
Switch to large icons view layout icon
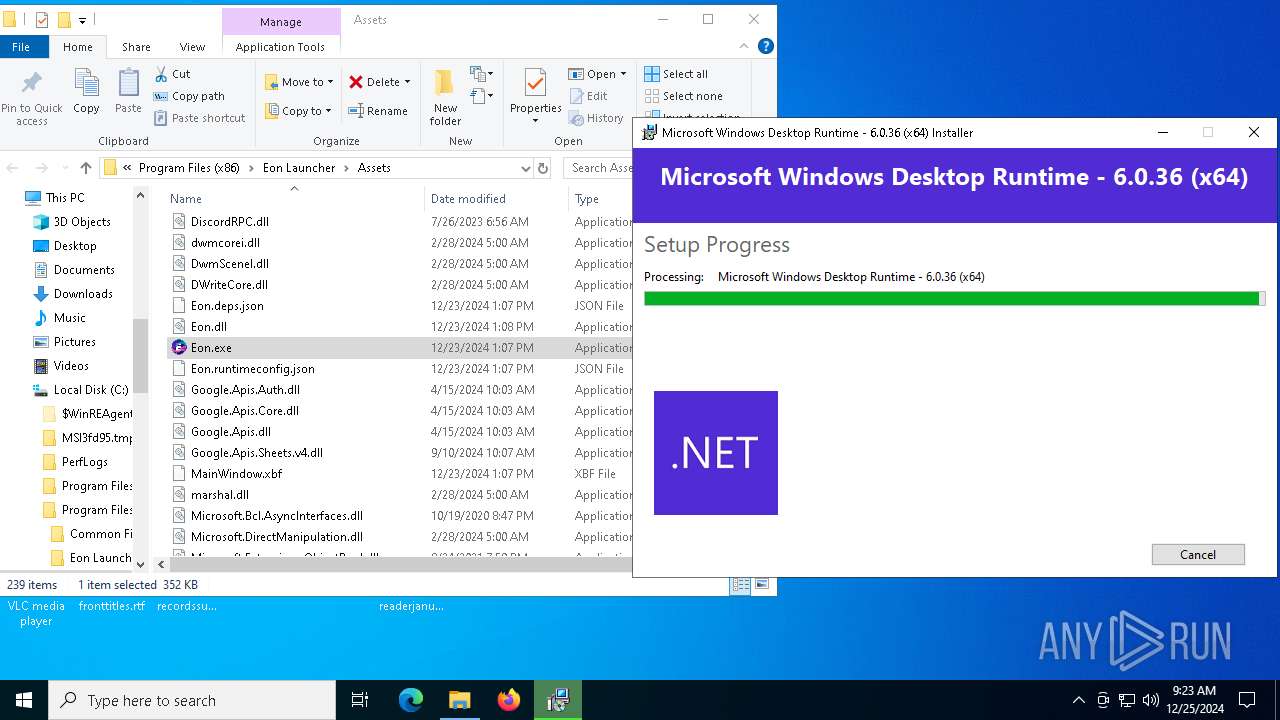click(762, 585)
